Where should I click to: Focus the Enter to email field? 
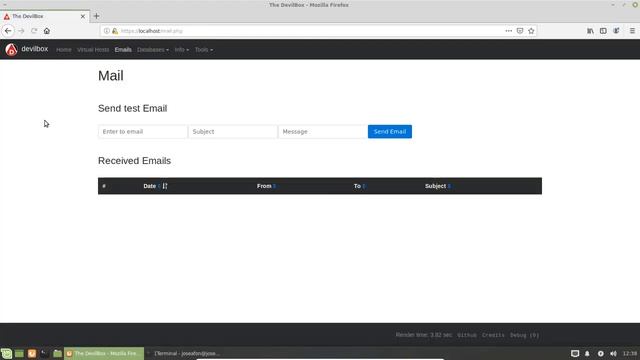click(142, 131)
